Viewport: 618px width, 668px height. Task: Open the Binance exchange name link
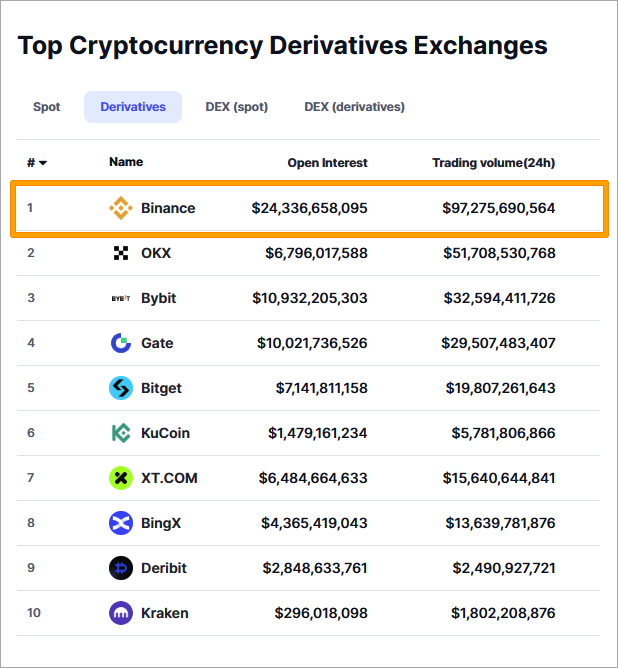pyautogui.click(x=168, y=208)
